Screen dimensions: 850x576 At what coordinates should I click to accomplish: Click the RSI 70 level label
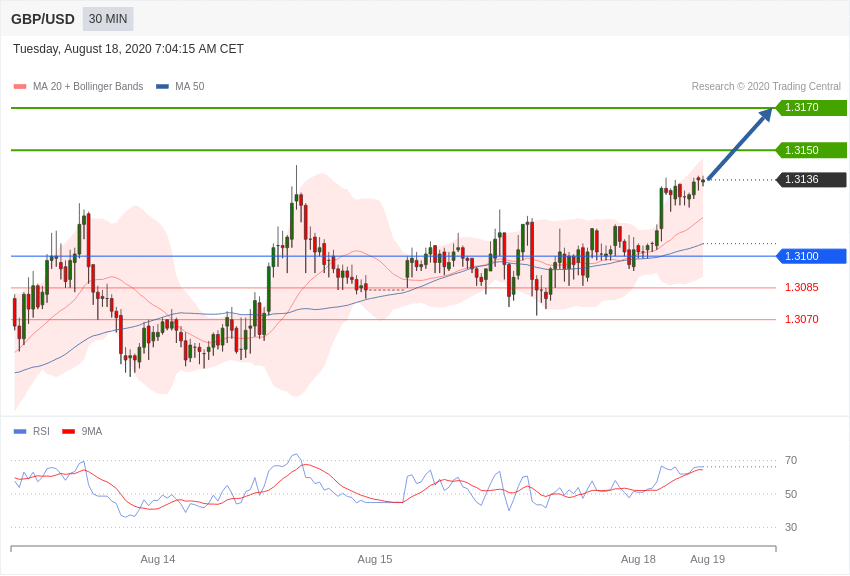(x=791, y=460)
